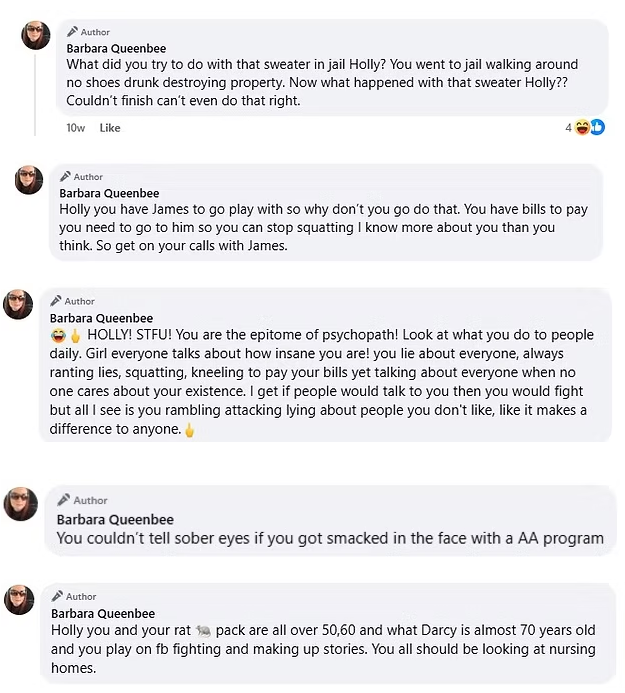This screenshot has height=693, width=625.
Task: Open the reaction count showing 4
Action: (568, 128)
